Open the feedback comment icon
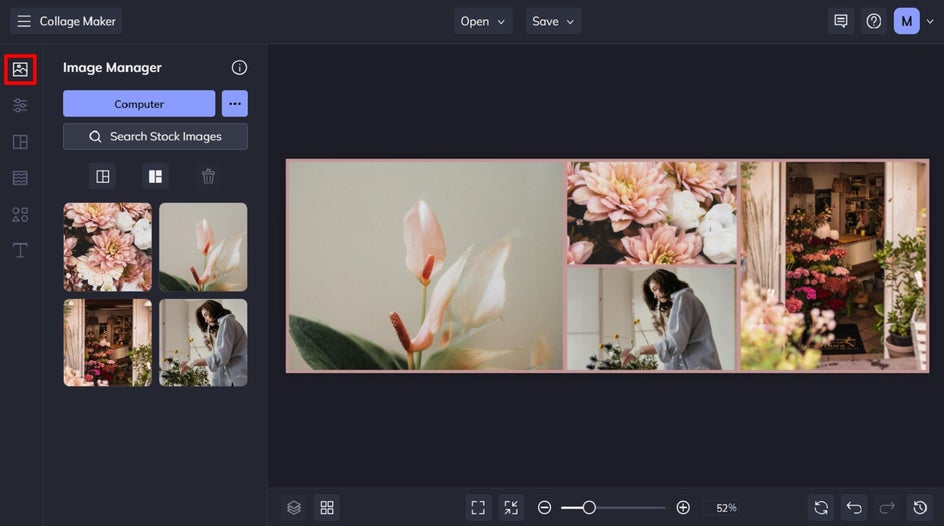This screenshot has height=526, width=944. coord(840,21)
